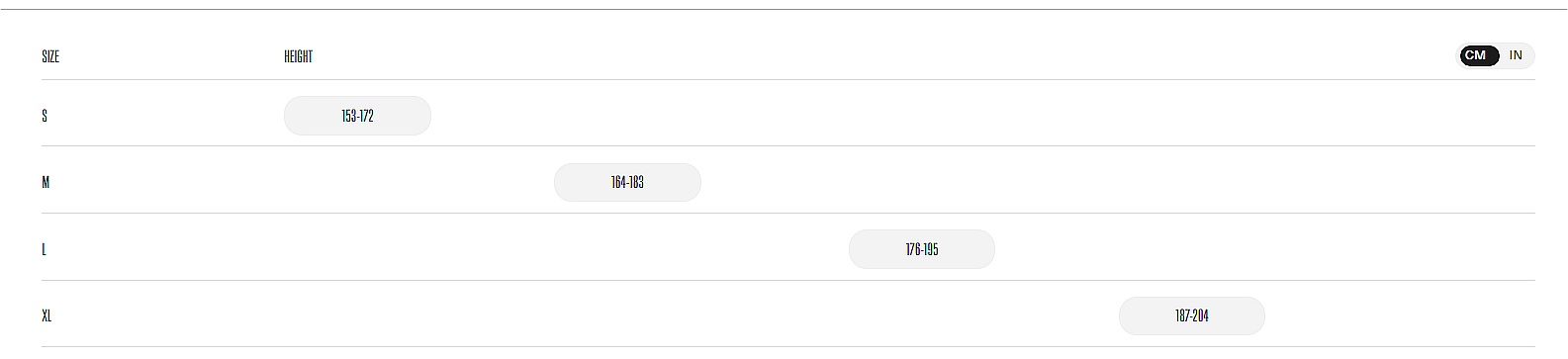Click the S size label
The image size is (1568, 359).
click(45, 116)
